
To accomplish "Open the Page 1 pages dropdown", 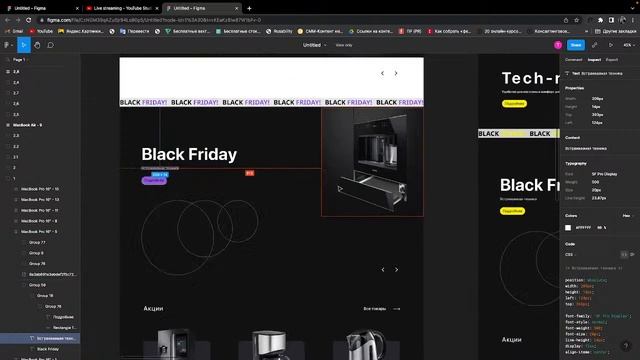I will 19,60.
